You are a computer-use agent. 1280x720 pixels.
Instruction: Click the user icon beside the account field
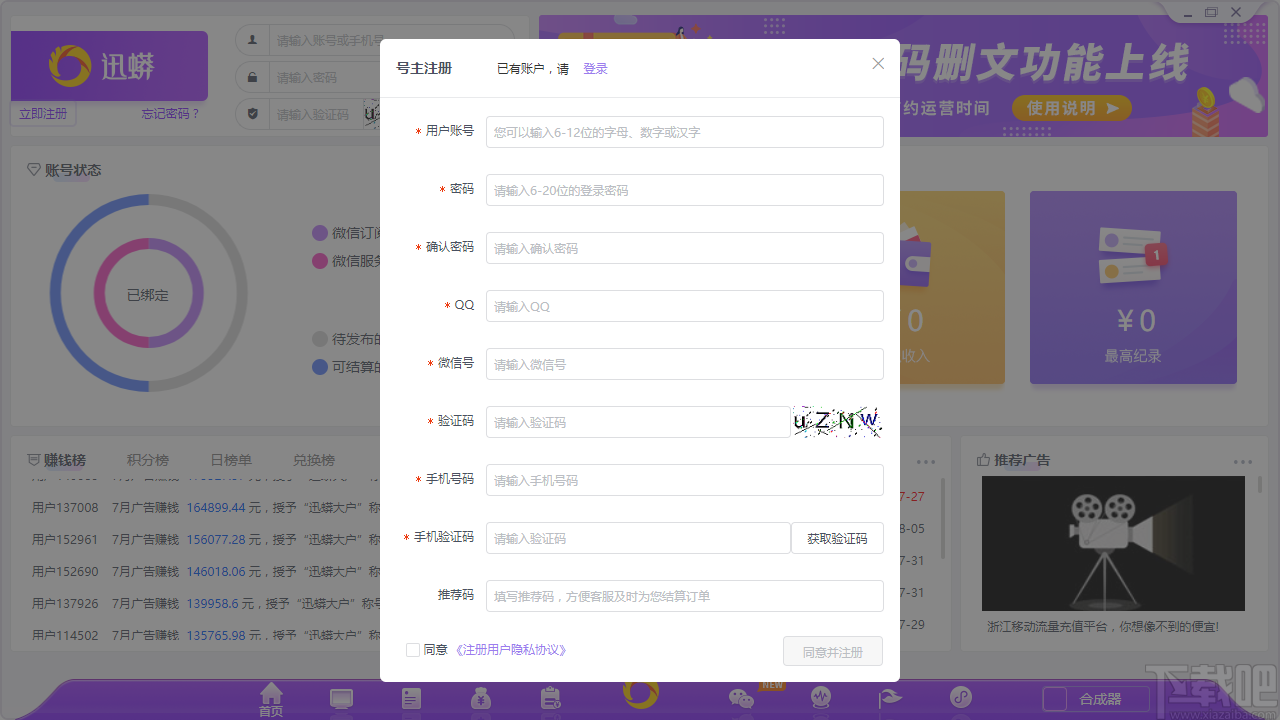coord(252,41)
